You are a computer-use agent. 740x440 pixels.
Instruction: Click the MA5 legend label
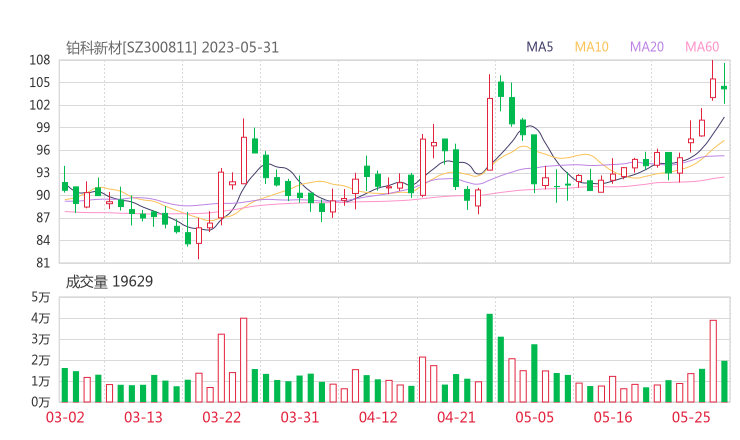click(x=539, y=47)
